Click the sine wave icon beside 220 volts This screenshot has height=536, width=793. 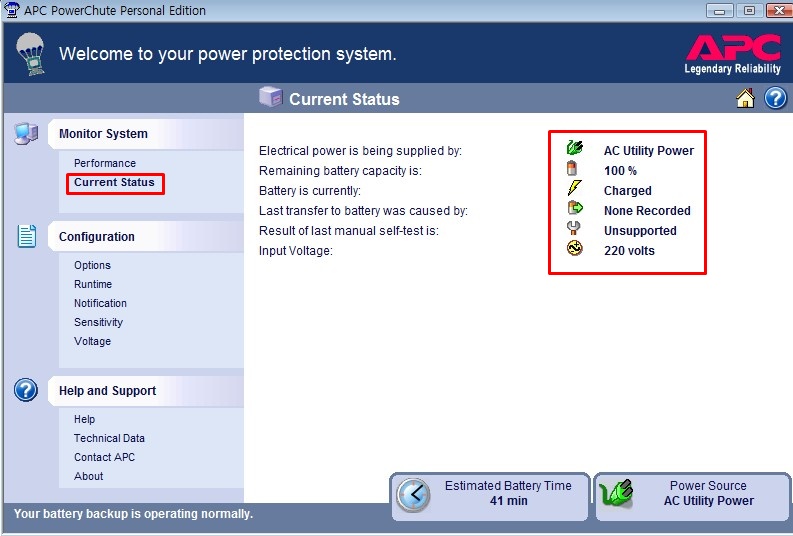click(575, 248)
